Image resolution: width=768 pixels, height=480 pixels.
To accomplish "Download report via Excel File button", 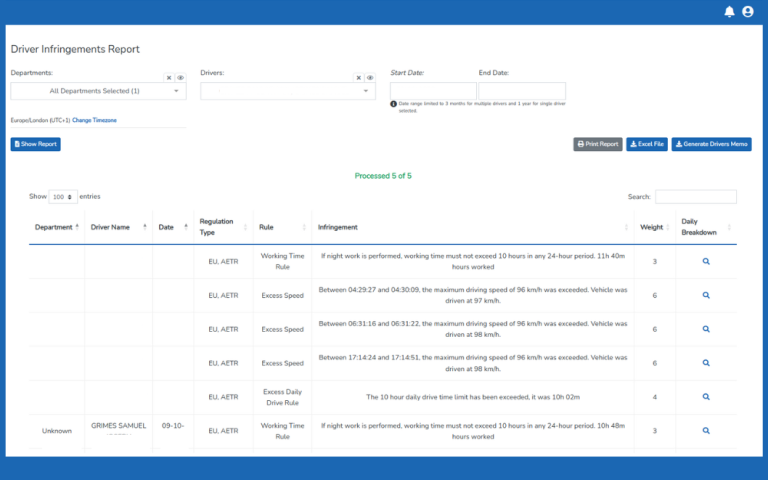I will coord(647,144).
